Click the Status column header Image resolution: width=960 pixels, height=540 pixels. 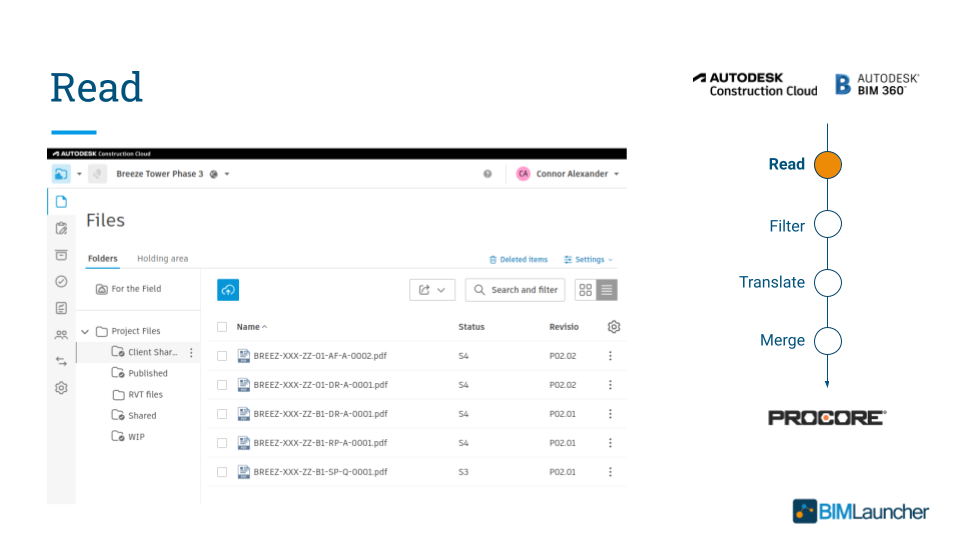[x=471, y=327]
